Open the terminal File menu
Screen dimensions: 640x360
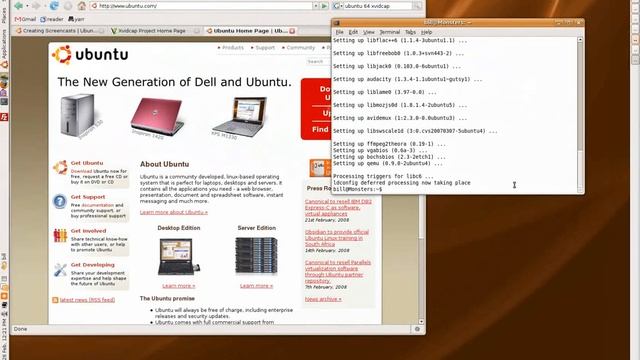pyautogui.click(x=339, y=32)
